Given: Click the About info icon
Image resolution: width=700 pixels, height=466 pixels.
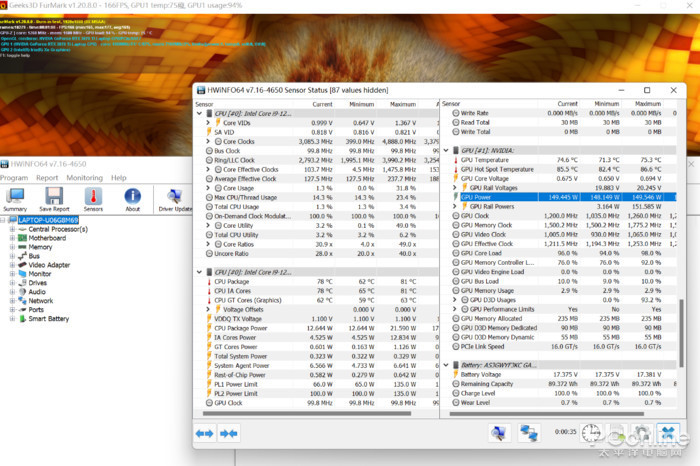Looking at the screenshot, I should (132, 196).
